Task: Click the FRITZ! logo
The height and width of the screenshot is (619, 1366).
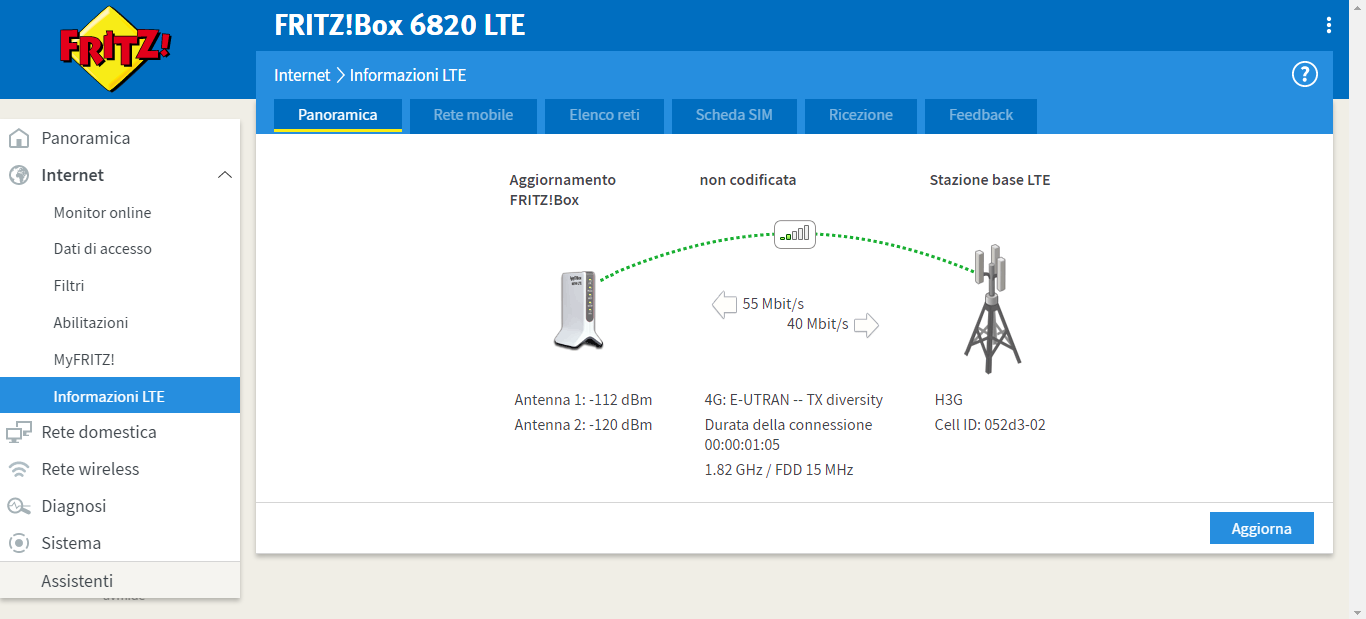Action: [x=116, y=49]
